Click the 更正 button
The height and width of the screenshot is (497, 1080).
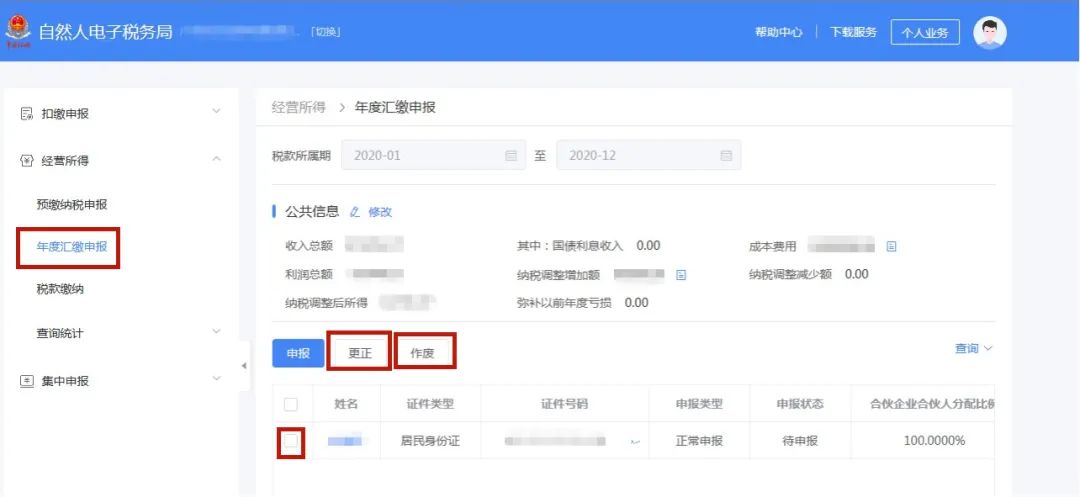click(x=360, y=353)
